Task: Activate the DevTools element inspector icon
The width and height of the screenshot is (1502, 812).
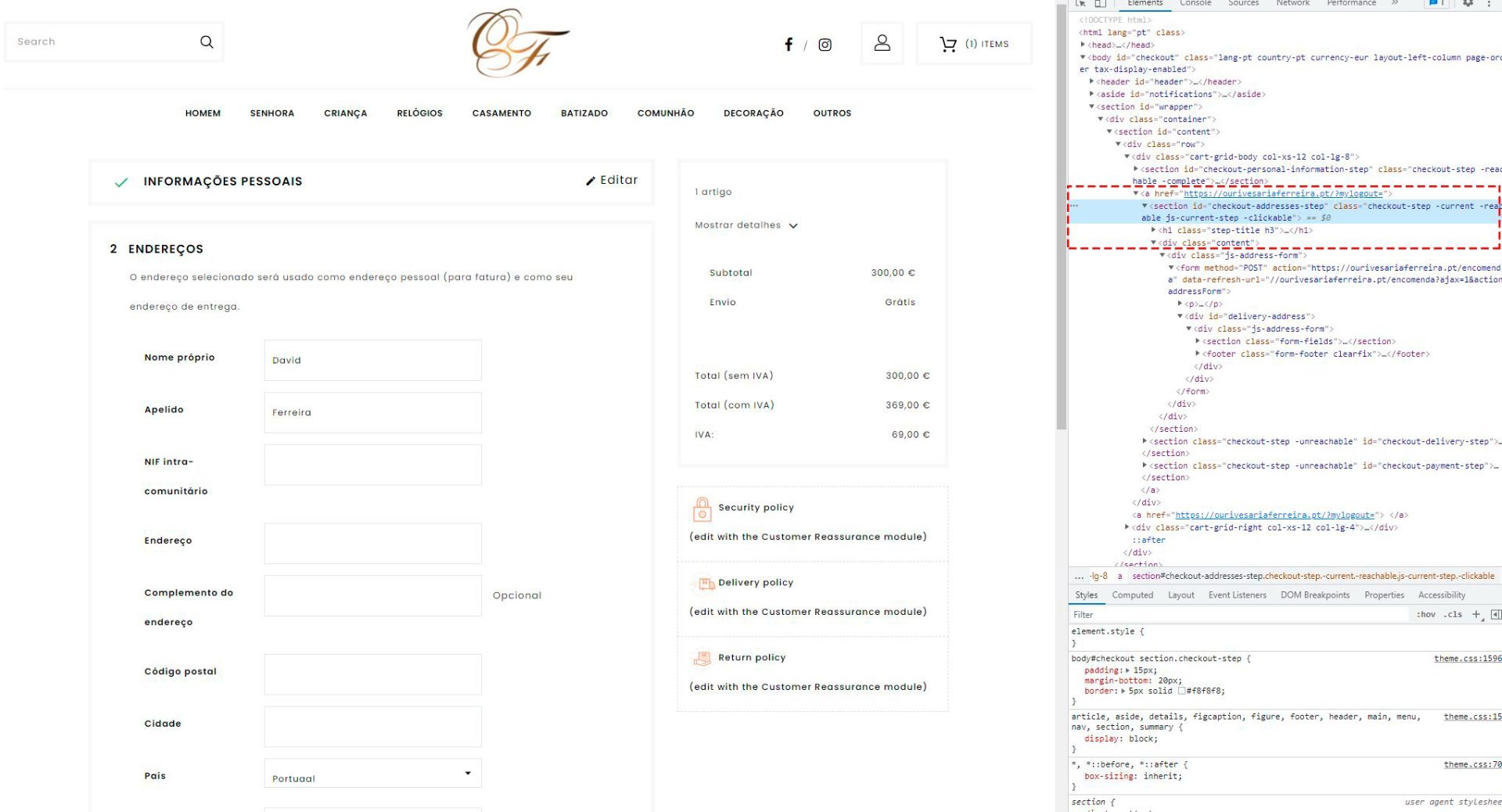Action: pyautogui.click(x=1081, y=3)
